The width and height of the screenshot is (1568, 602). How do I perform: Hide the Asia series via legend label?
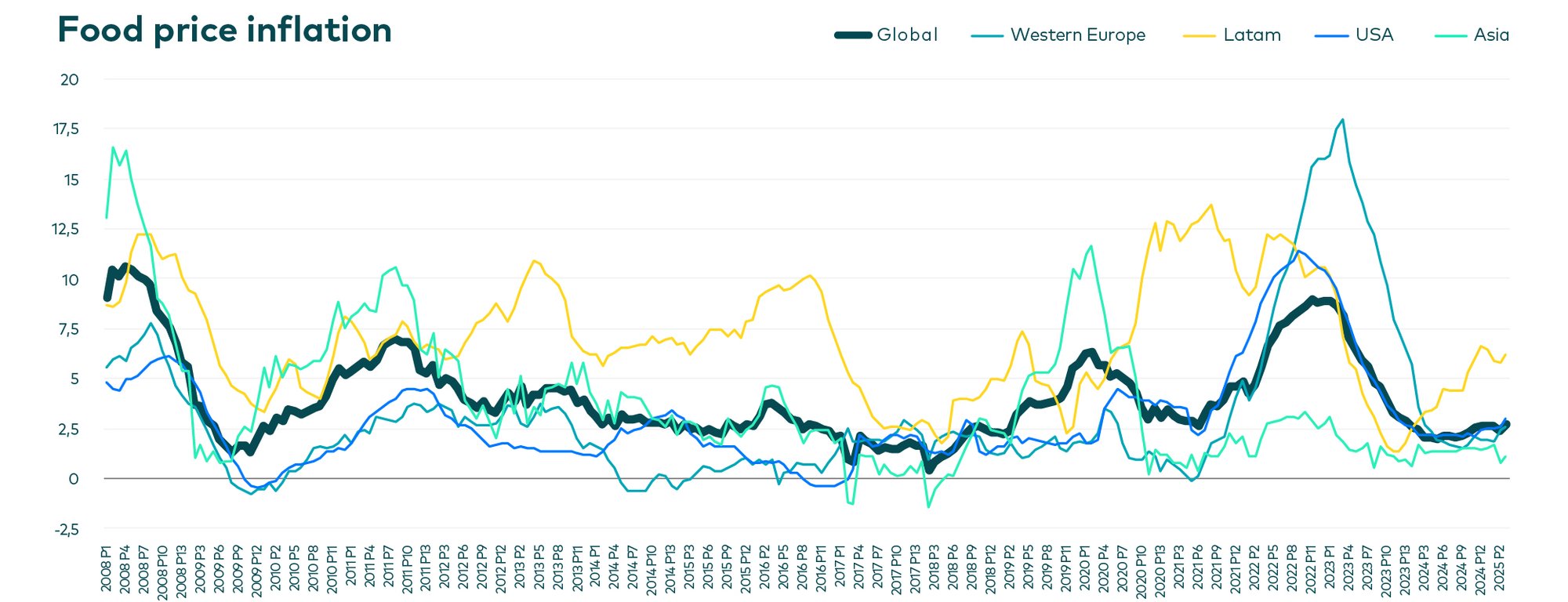coord(1490,35)
